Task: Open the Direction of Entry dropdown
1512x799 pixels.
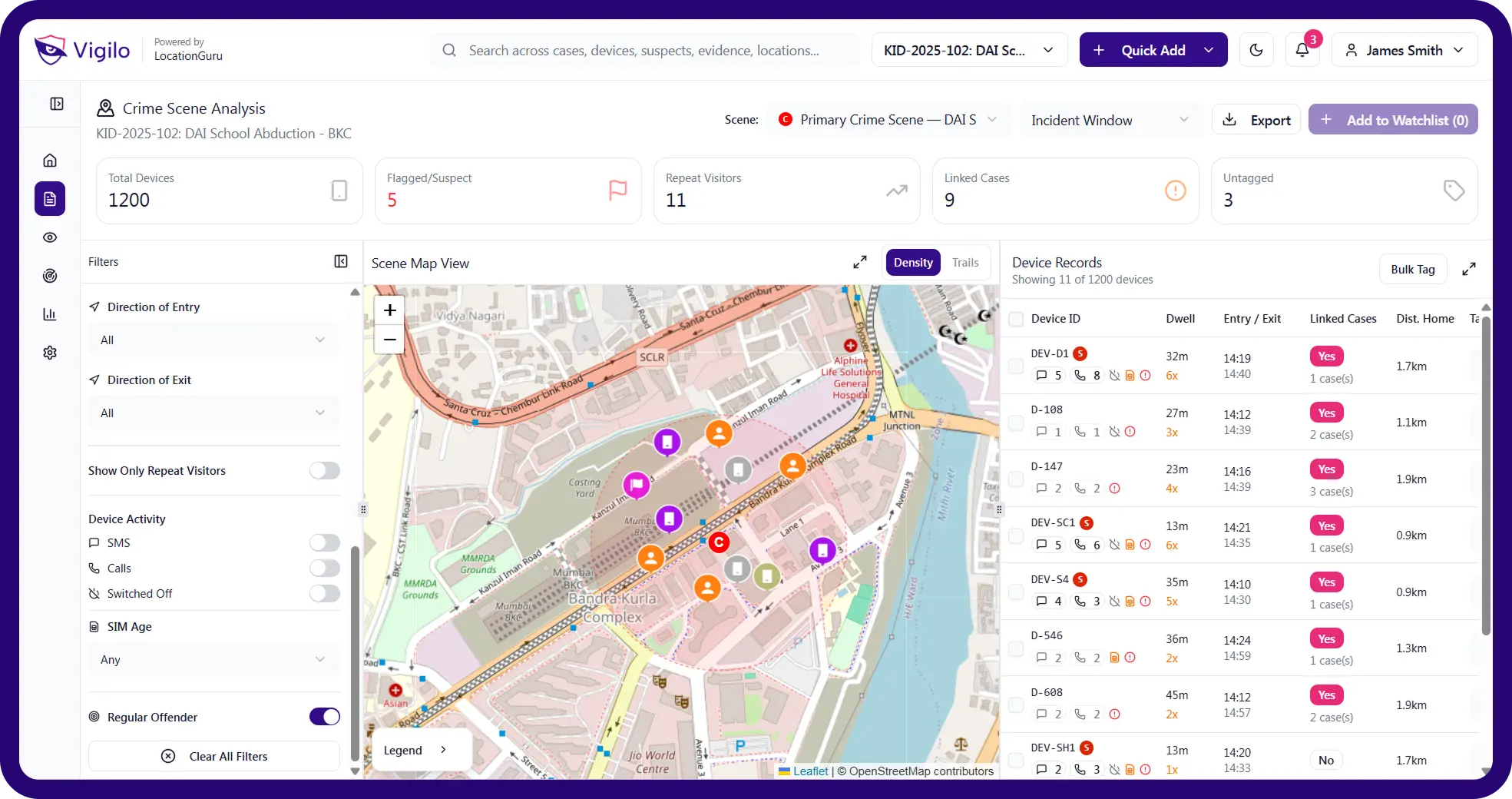Action: 213,340
